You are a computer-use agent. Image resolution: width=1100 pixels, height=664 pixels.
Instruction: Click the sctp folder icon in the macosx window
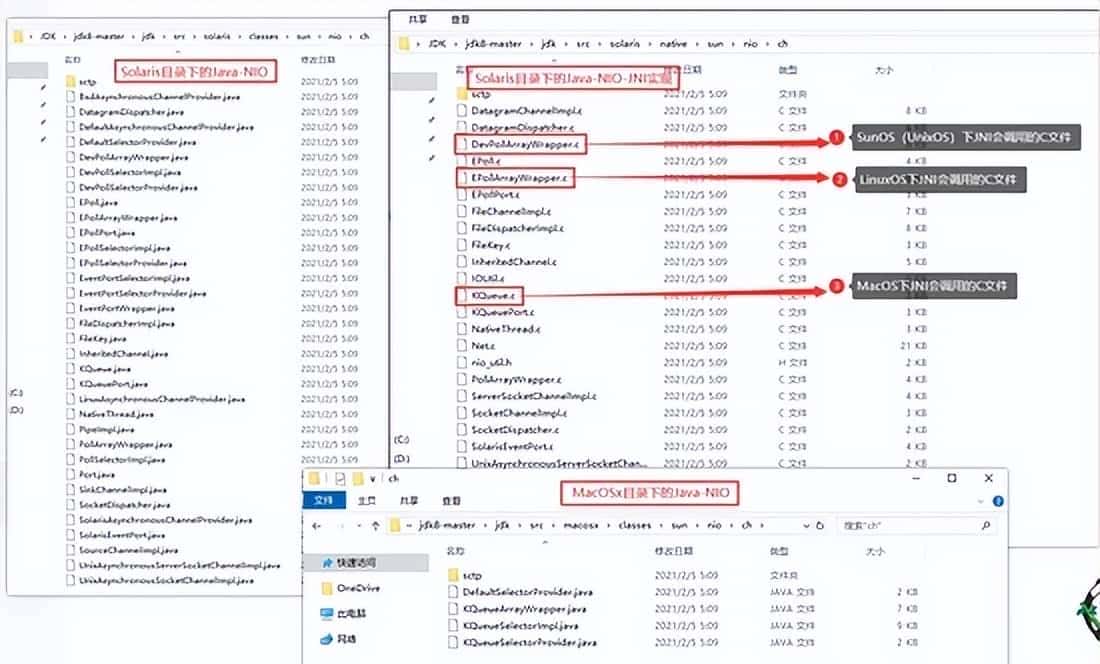(453, 575)
